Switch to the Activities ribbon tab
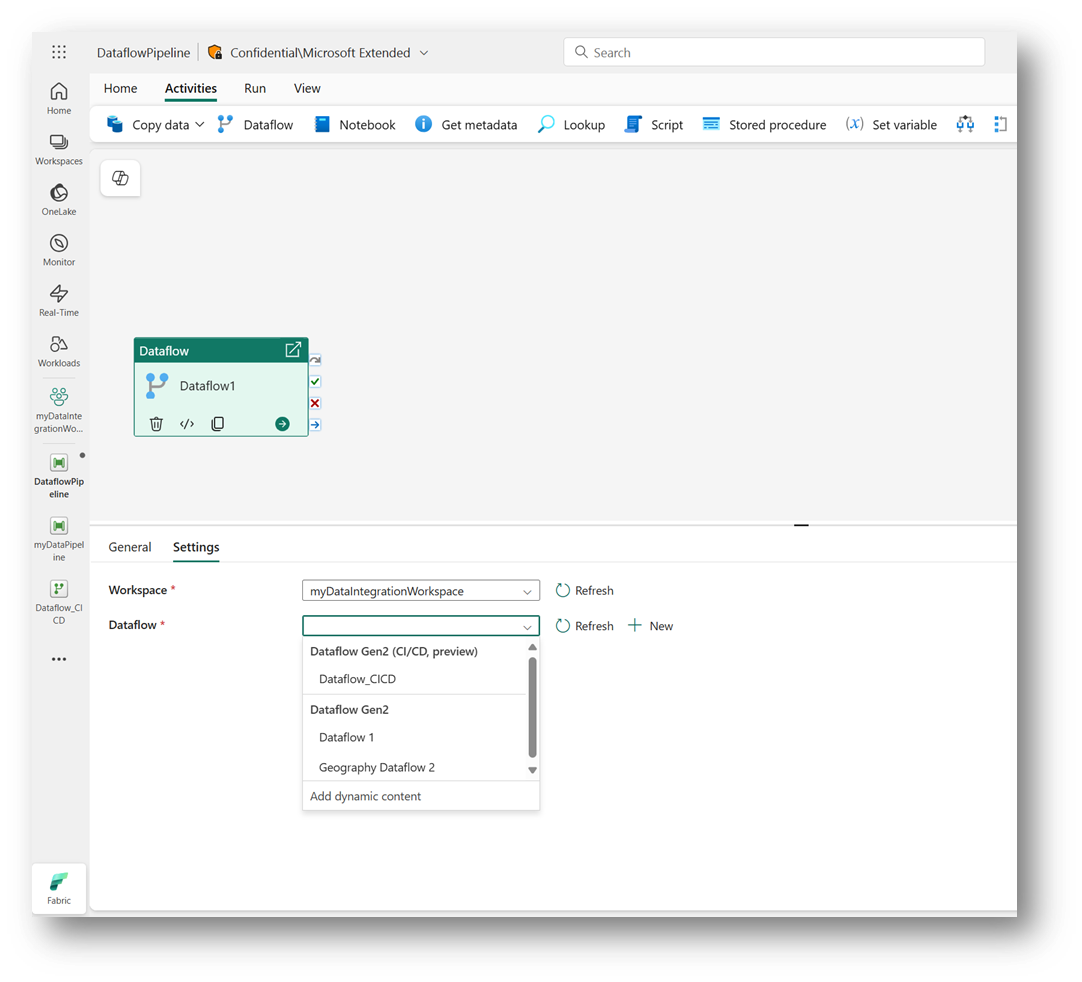Viewport: 1082px width, 982px height. point(190,88)
